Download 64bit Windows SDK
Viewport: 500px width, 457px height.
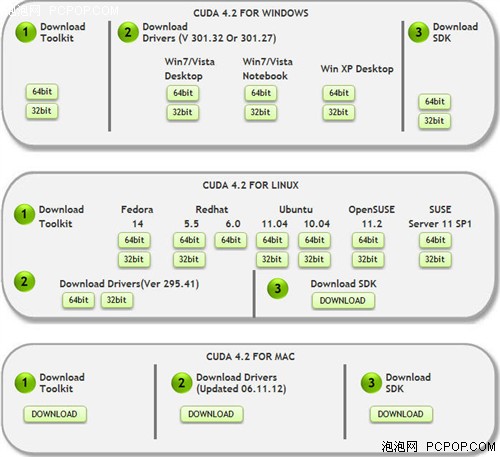[x=435, y=102]
